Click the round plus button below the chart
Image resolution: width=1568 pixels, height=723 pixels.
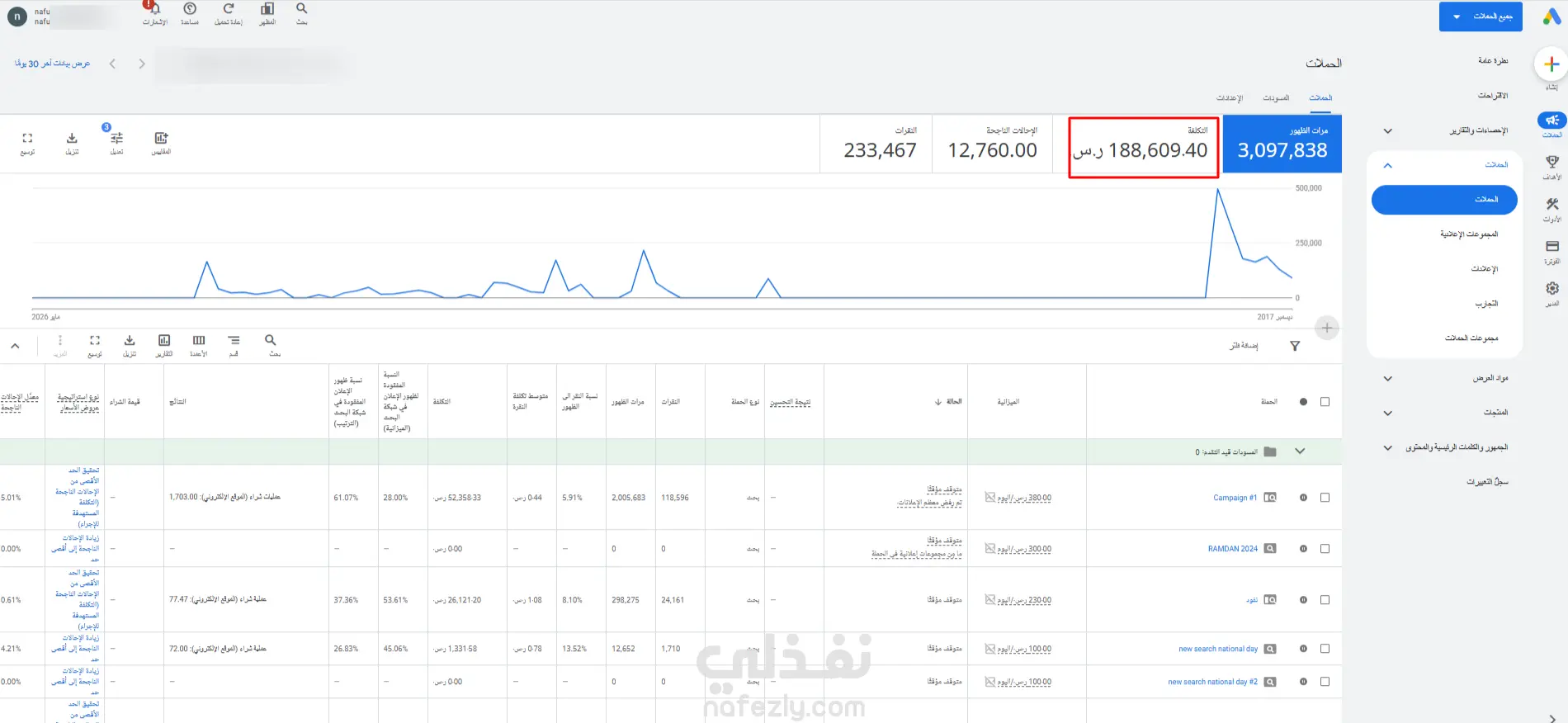point(1327,328)
